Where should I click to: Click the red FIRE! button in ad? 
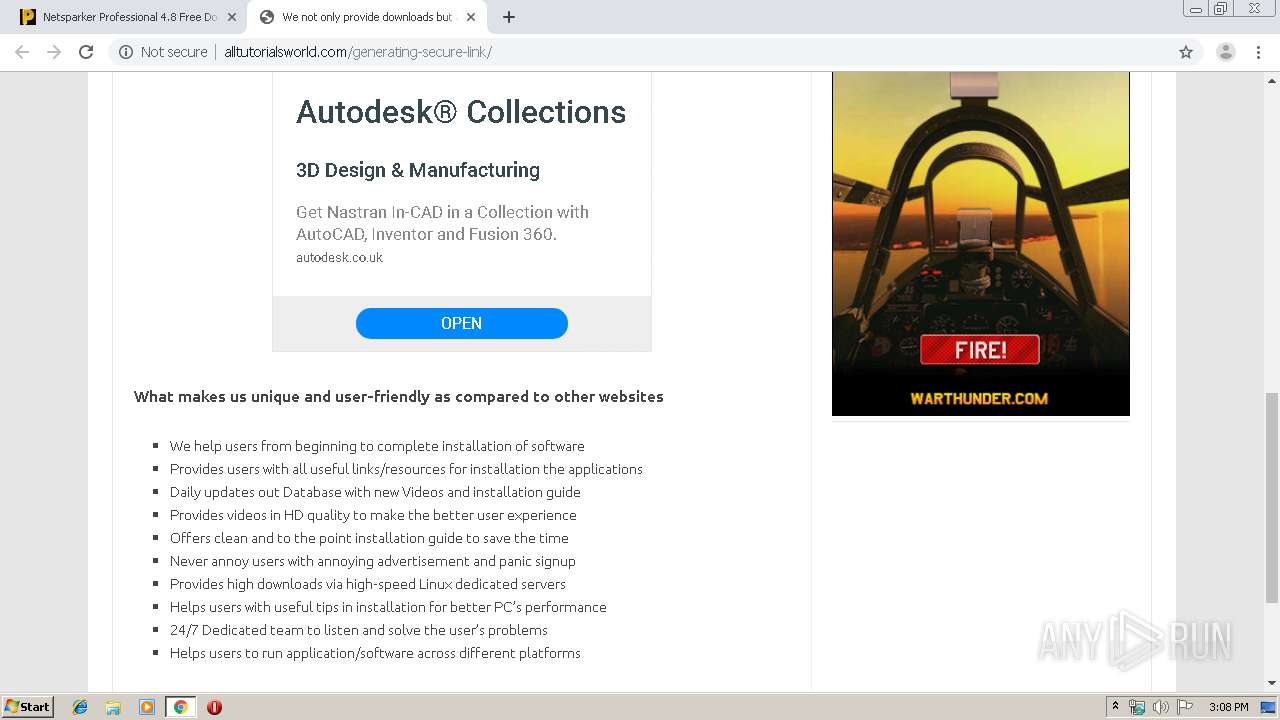pos(980,350)
